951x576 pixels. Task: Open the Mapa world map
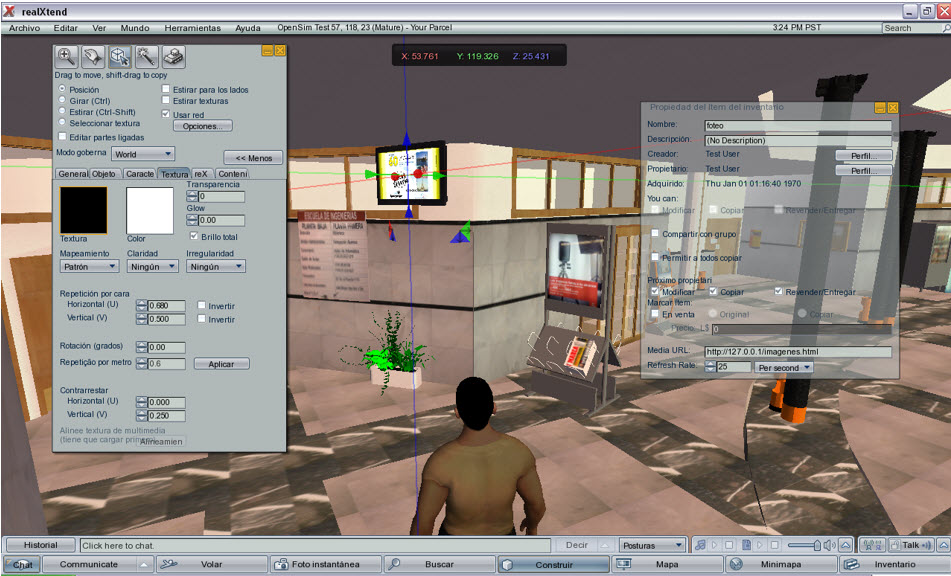(x=667, y=564)
